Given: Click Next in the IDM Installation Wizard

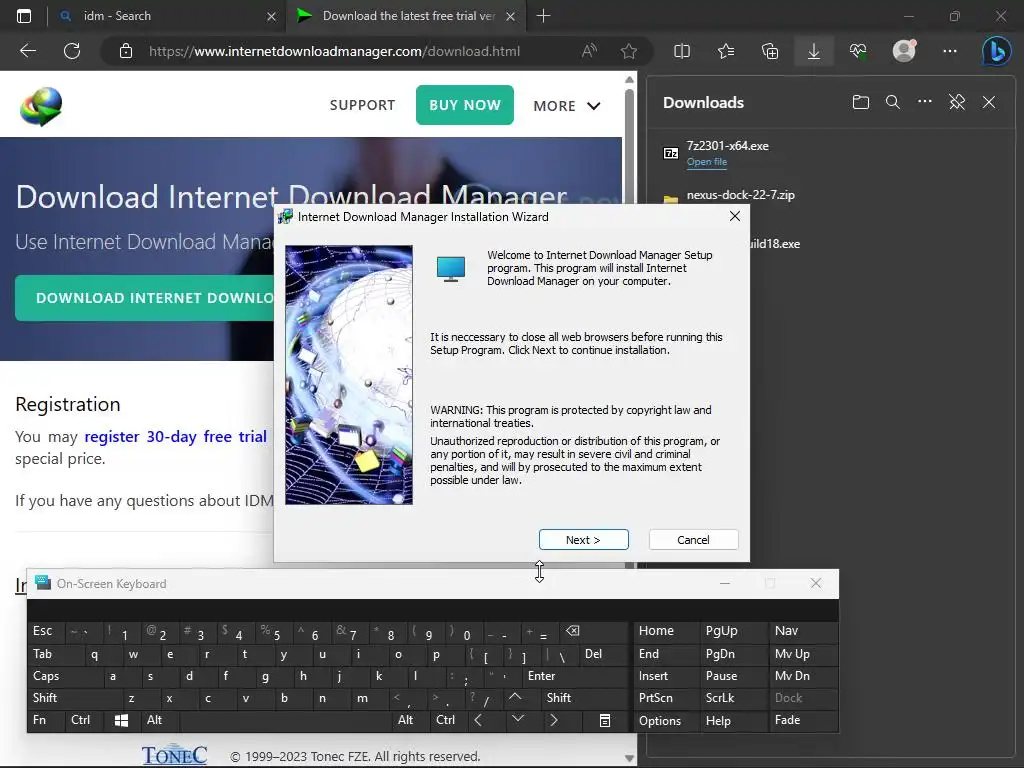Looking at the screenshot, I should pos(583,539).
